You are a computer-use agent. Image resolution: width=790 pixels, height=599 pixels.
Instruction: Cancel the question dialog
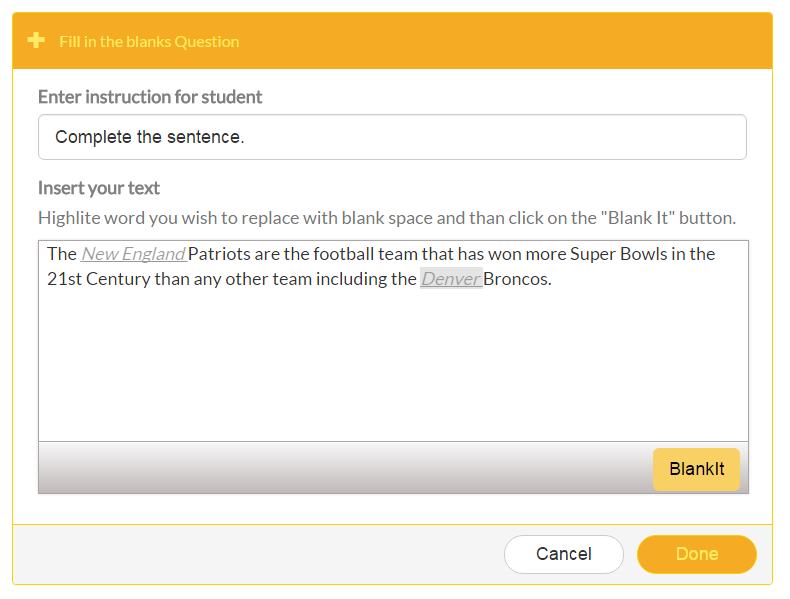pyautogui.click(x=563, y=554)
